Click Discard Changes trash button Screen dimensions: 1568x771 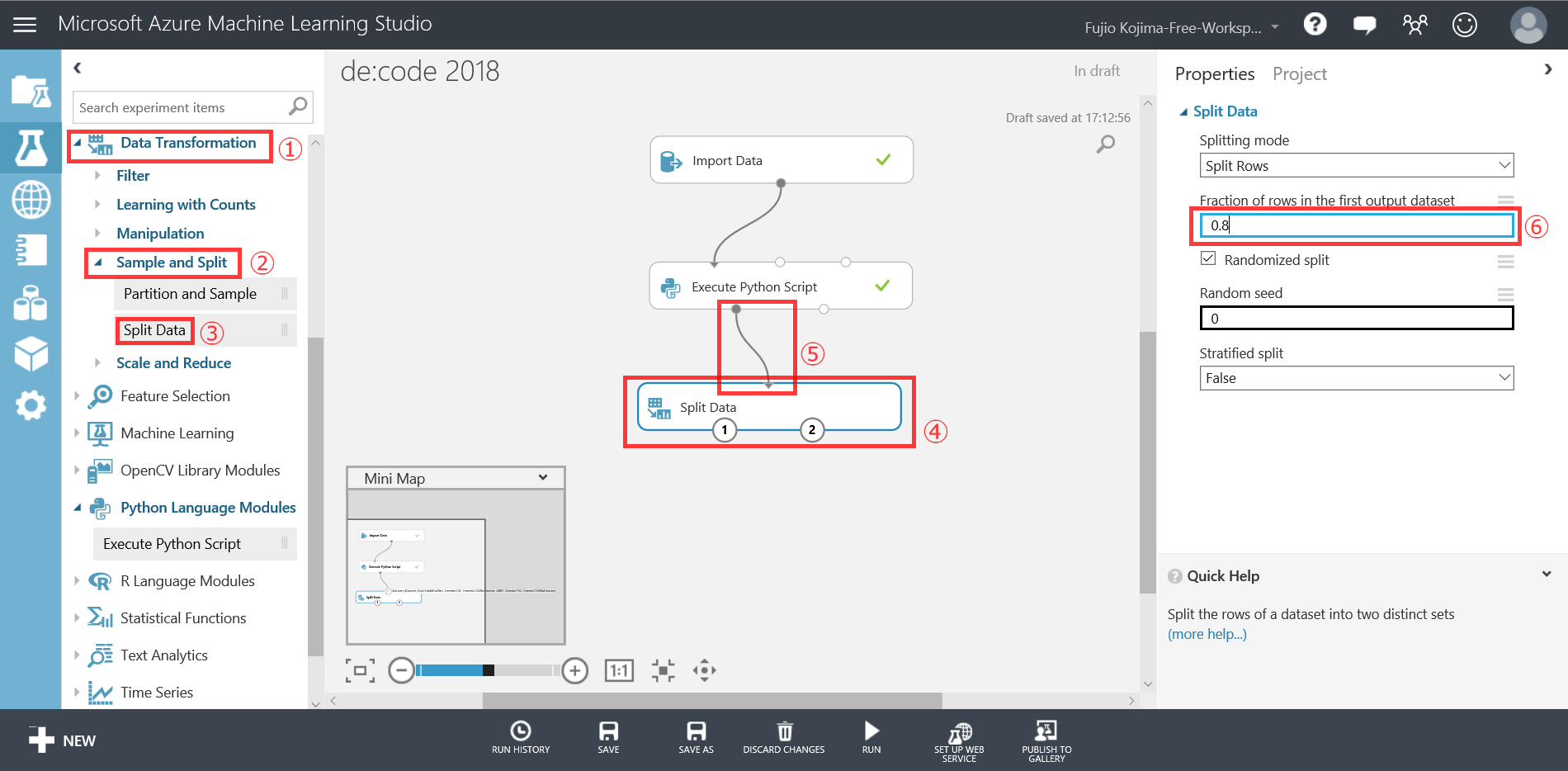coord(784,737)
